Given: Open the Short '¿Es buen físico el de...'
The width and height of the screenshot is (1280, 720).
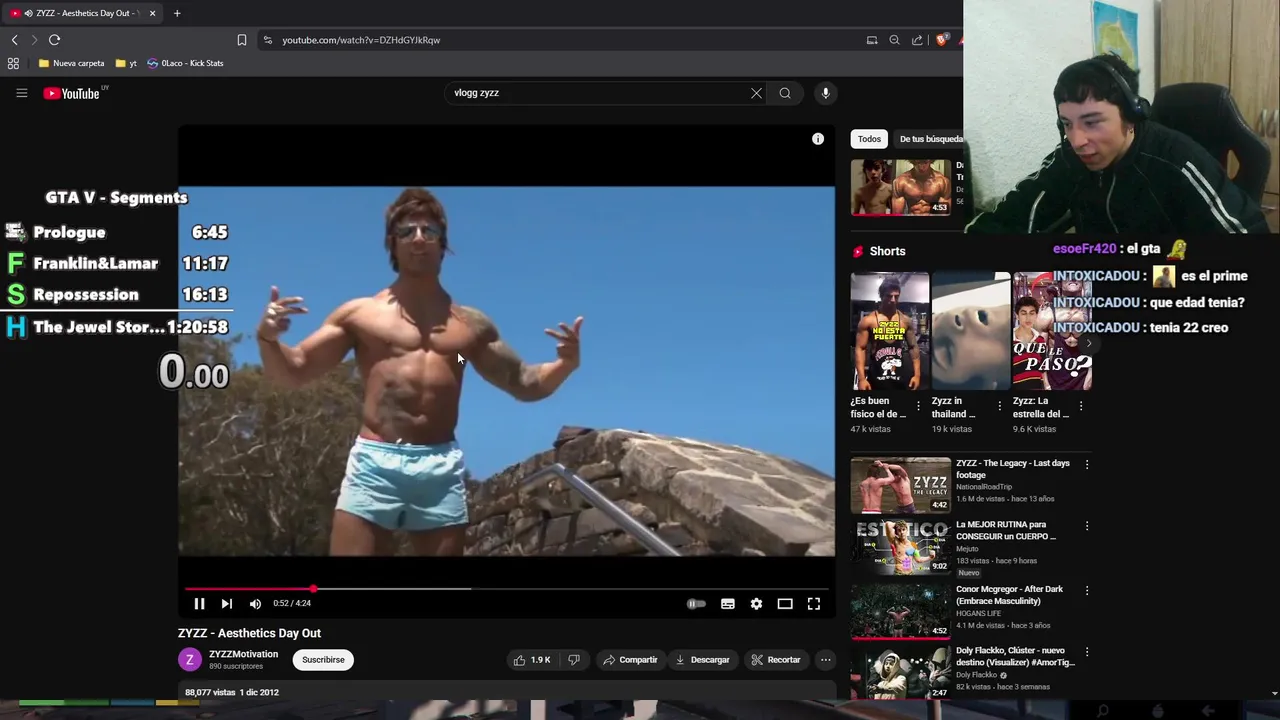Looking at the screenshot, I should (889, 331).
